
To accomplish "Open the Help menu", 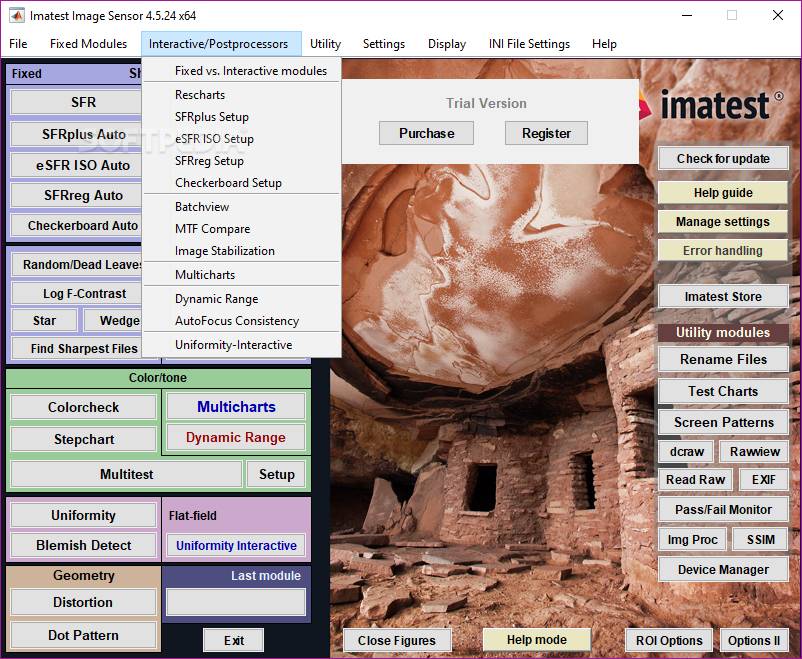I will 604,44.
